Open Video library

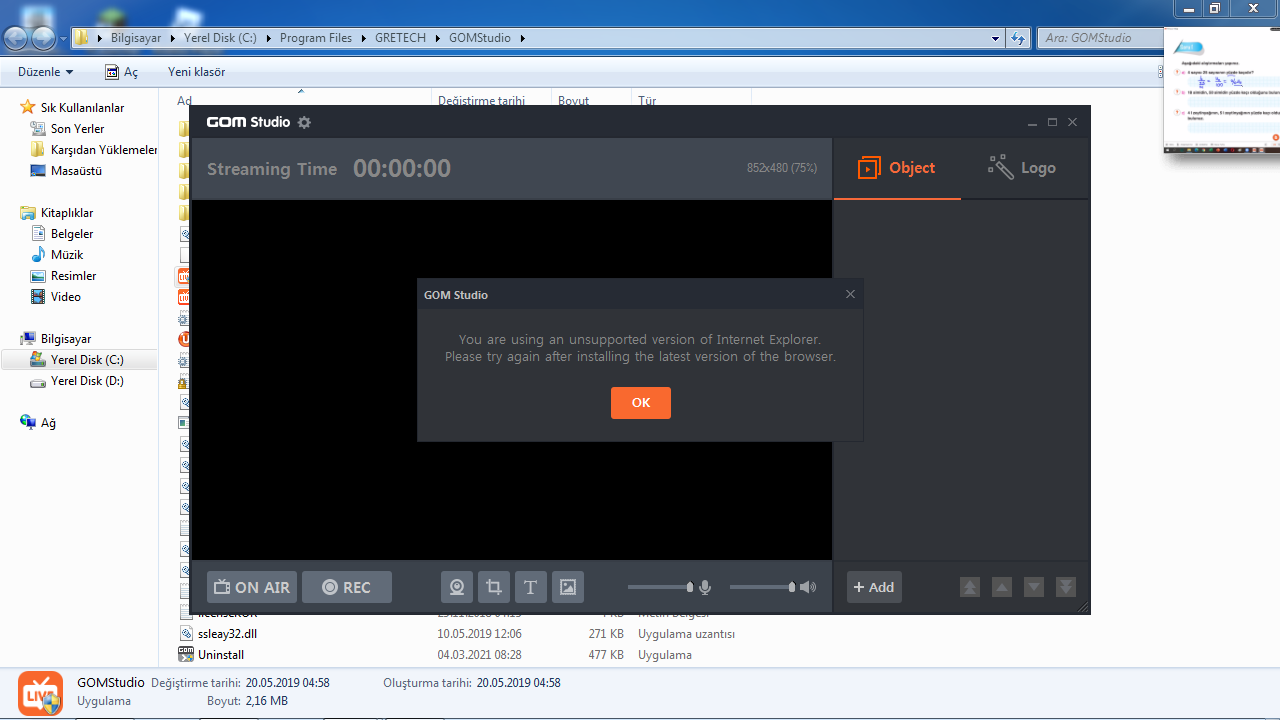pyautogui.click(x=66, y=297)
